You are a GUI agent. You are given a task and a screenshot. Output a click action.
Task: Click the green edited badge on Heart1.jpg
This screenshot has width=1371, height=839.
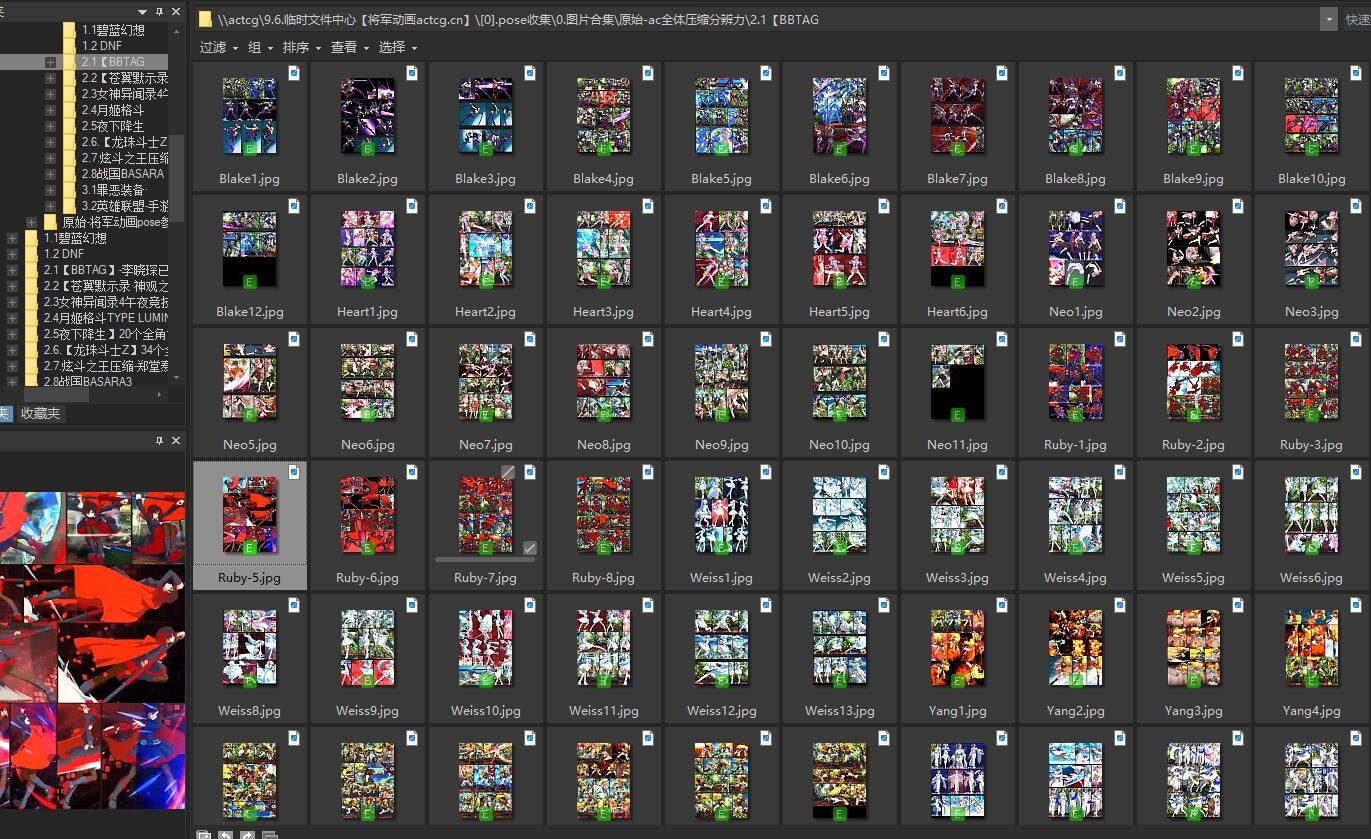coord(368,282)
